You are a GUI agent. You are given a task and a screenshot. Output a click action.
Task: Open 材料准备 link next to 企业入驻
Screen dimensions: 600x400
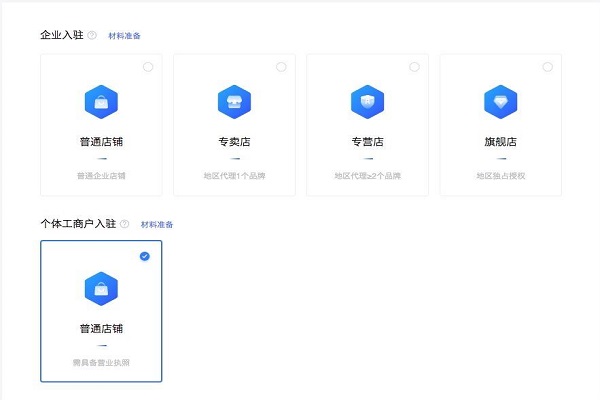124,36
